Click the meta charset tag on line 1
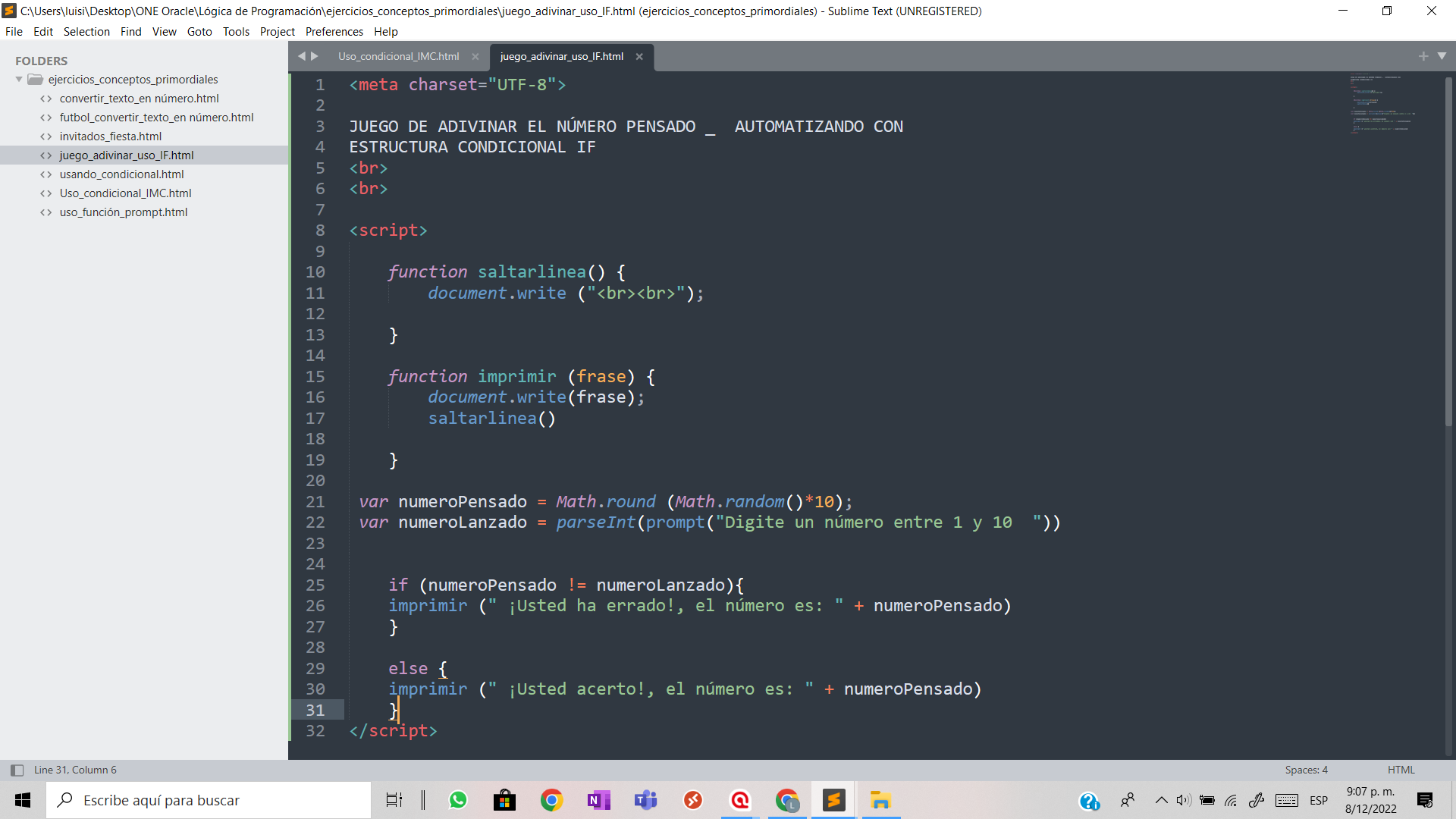Image resolution: width=1456 pixels, height=819 pixels. (457, 85)
